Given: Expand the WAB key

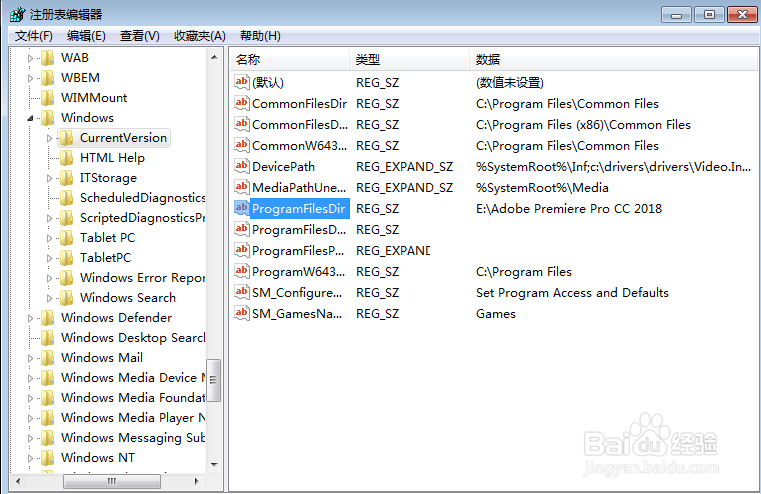Looking at the screenshot, I should tap(30, 58).
